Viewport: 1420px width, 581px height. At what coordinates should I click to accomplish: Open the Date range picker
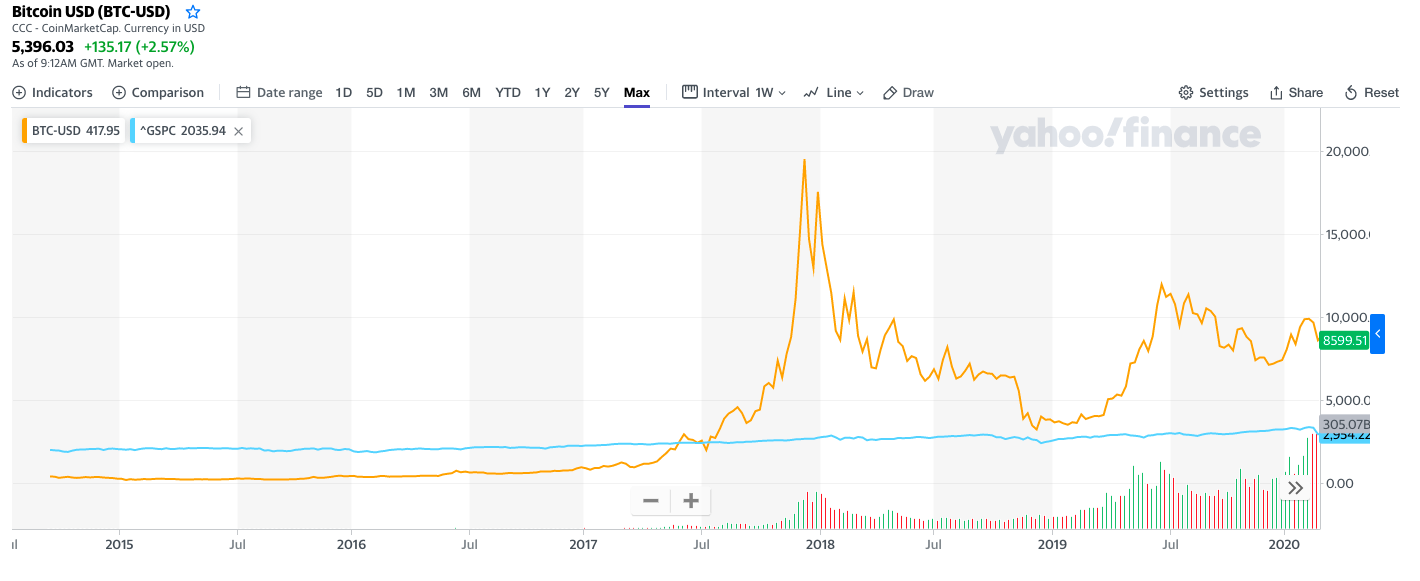(x=279, y=92)
